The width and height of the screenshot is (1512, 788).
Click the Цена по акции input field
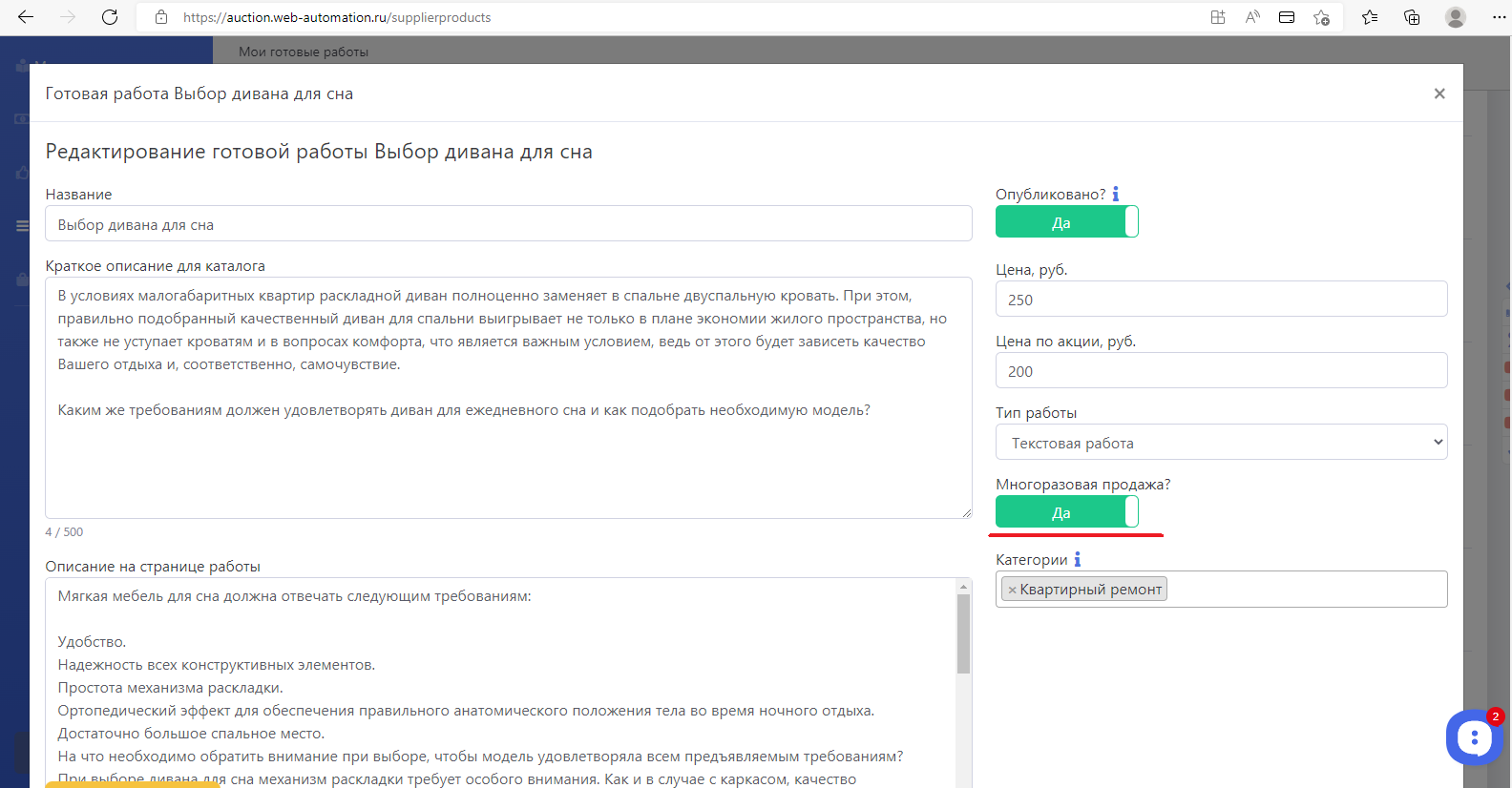point(1221,371)
